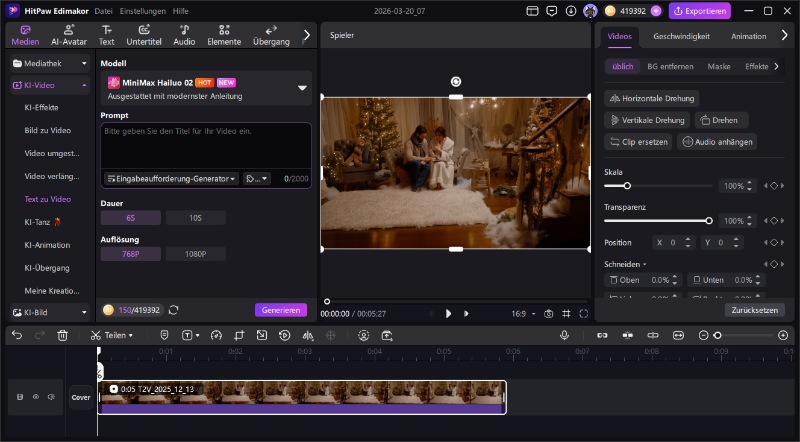The height and width of the screenshot is (442, 800).
Task: Toggle track visibility eye icon
Action: [36, 397]
